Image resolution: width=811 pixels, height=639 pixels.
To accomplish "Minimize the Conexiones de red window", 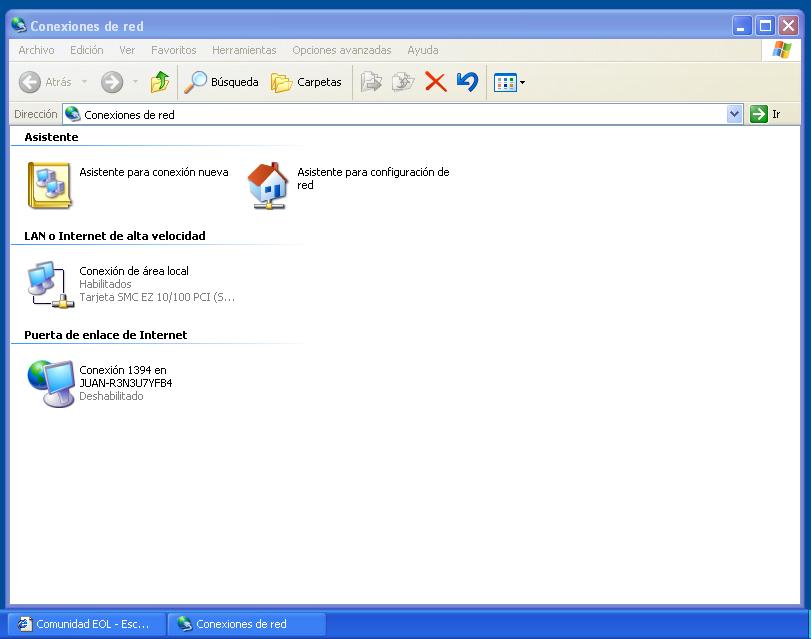I will pyautogui.click(x=742, y=25).
